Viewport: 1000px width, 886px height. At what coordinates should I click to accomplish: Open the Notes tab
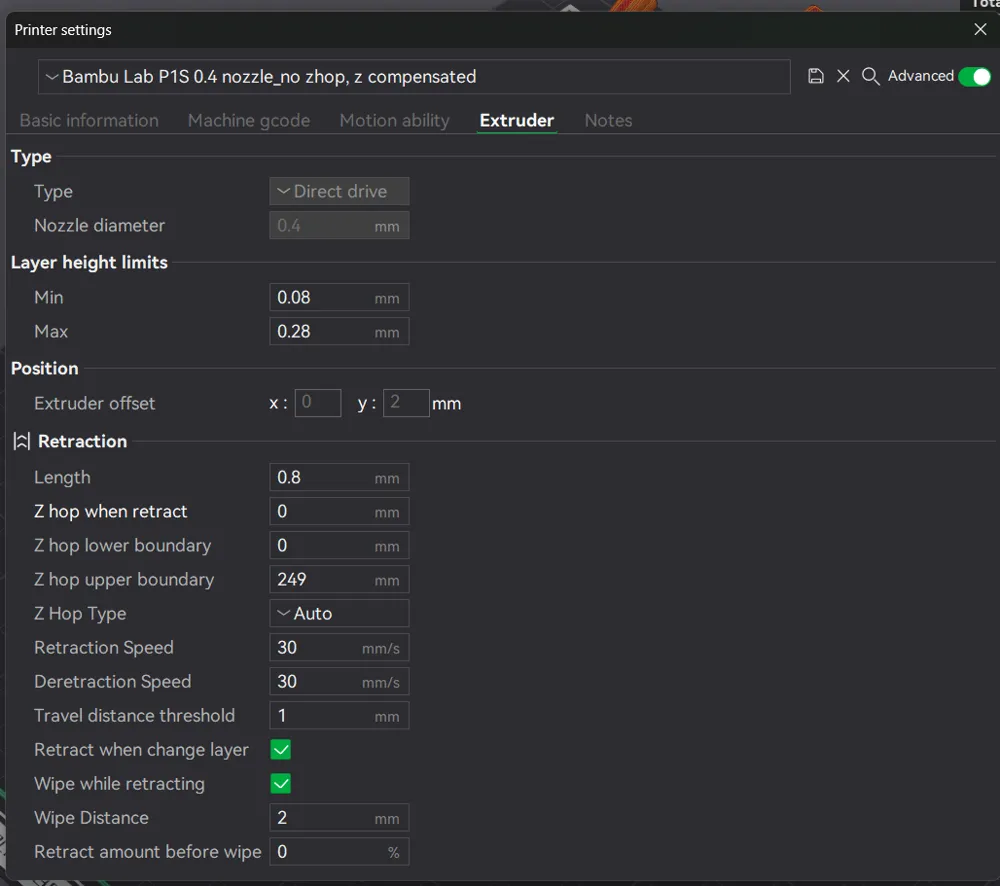click(x=608, y=121)
